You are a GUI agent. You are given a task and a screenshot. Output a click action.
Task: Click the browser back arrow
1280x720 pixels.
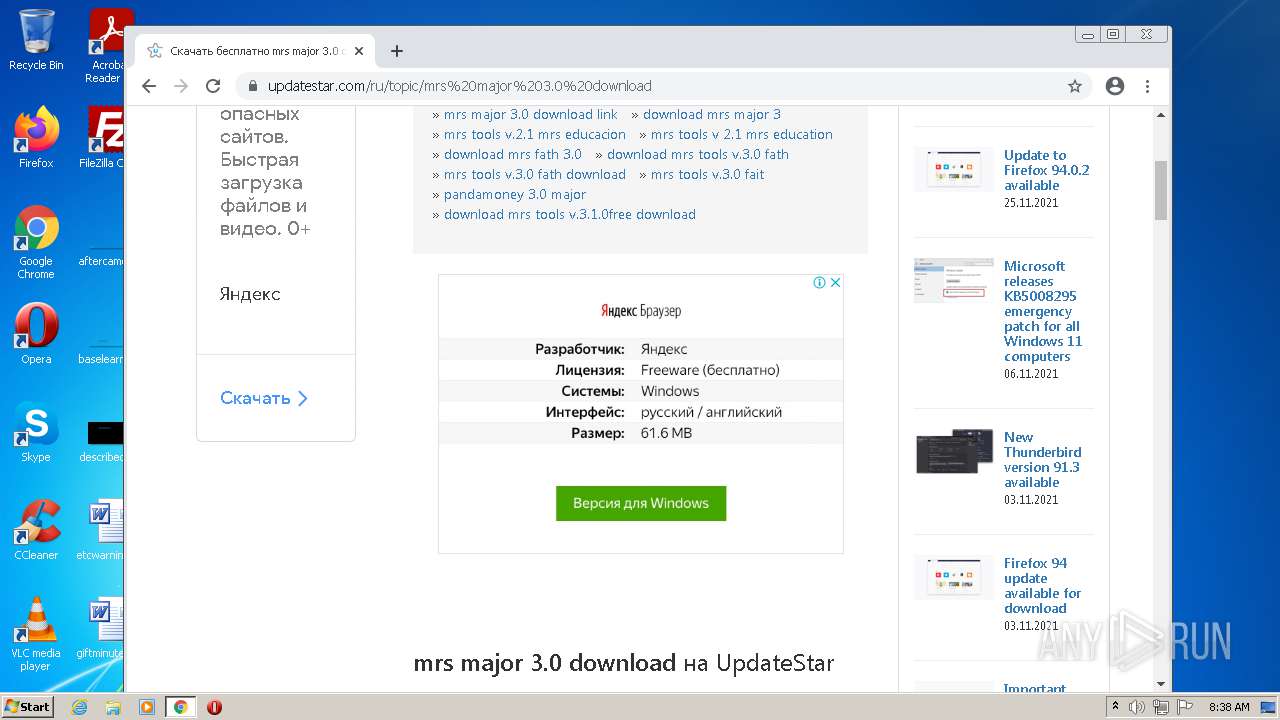pos(149,86)
